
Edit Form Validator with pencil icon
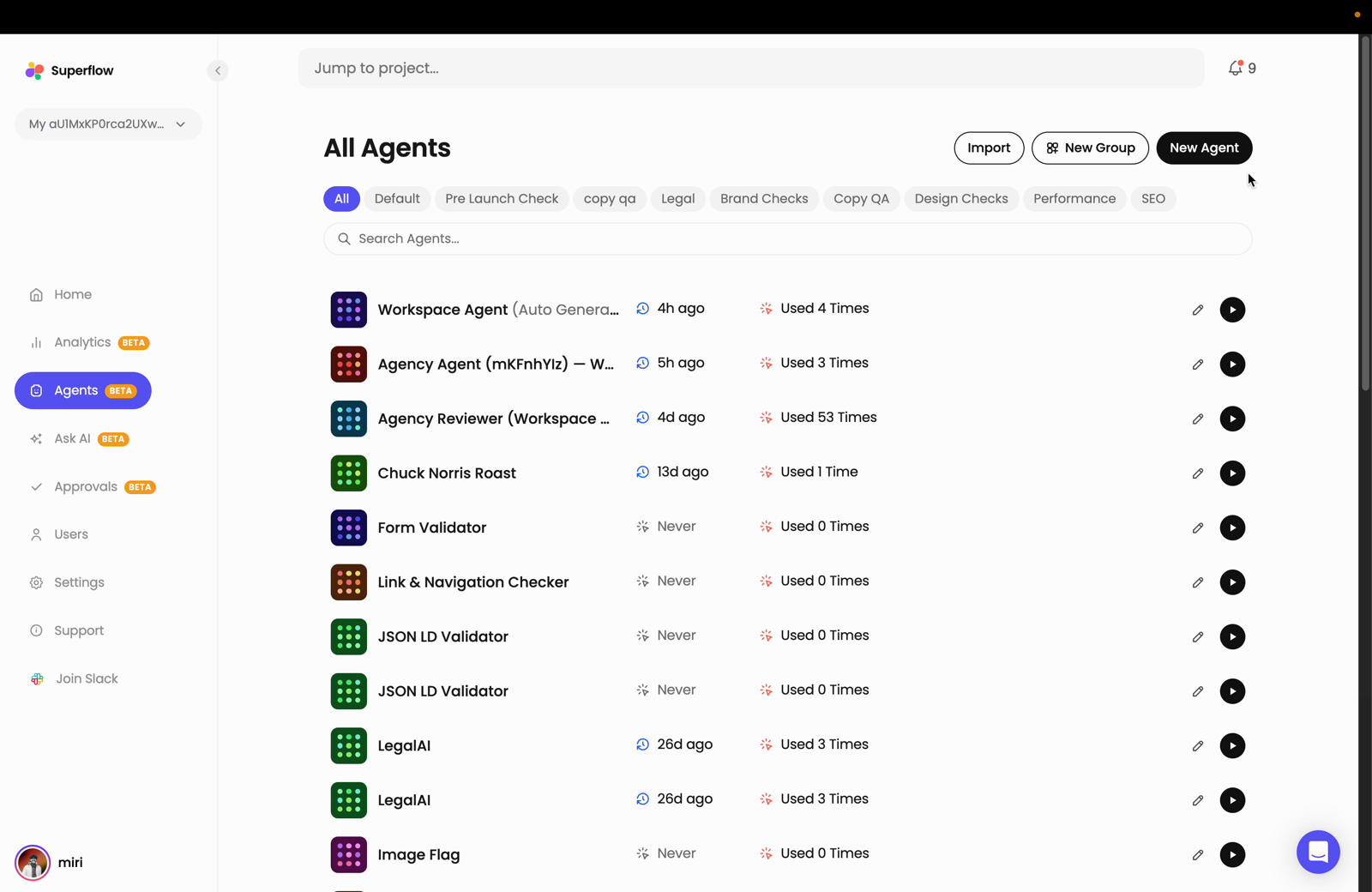coord(1198,527)
